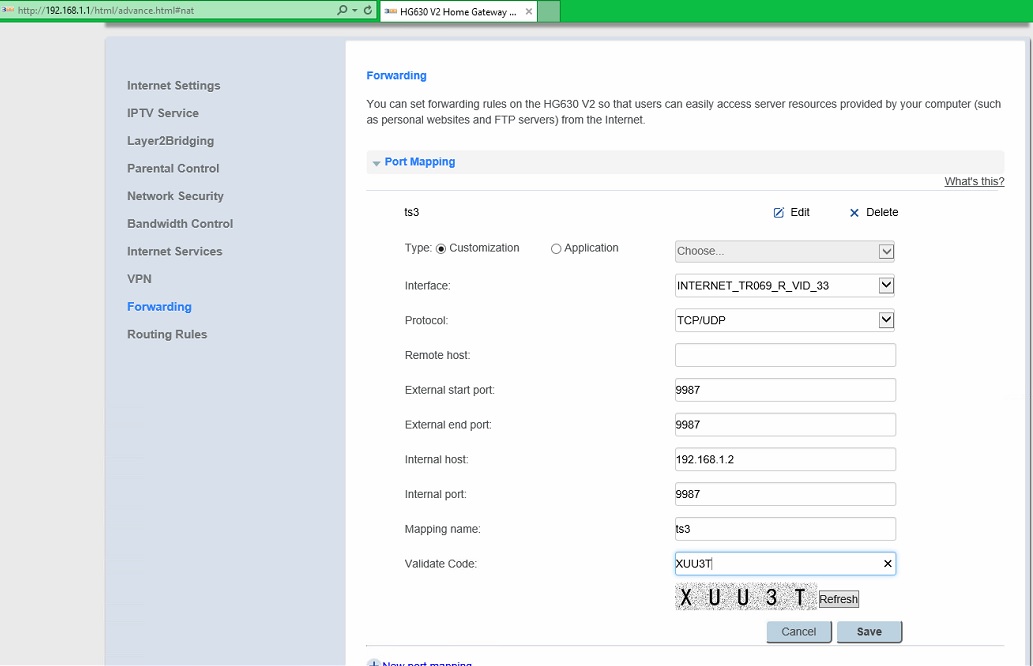Click the browser refresh page icon

click(368, 10)
